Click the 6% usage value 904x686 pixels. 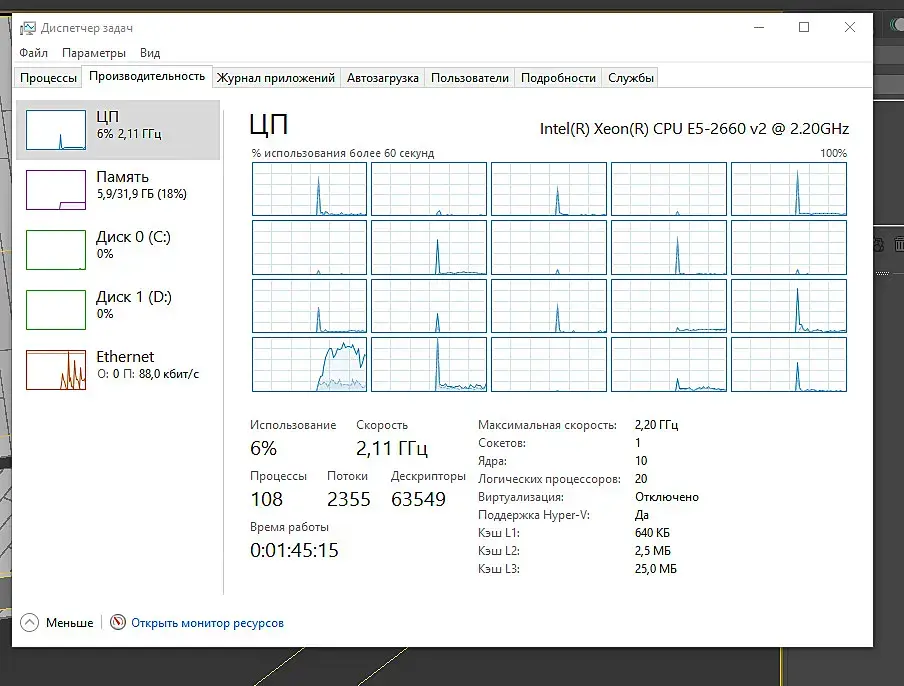coord(263,448)
